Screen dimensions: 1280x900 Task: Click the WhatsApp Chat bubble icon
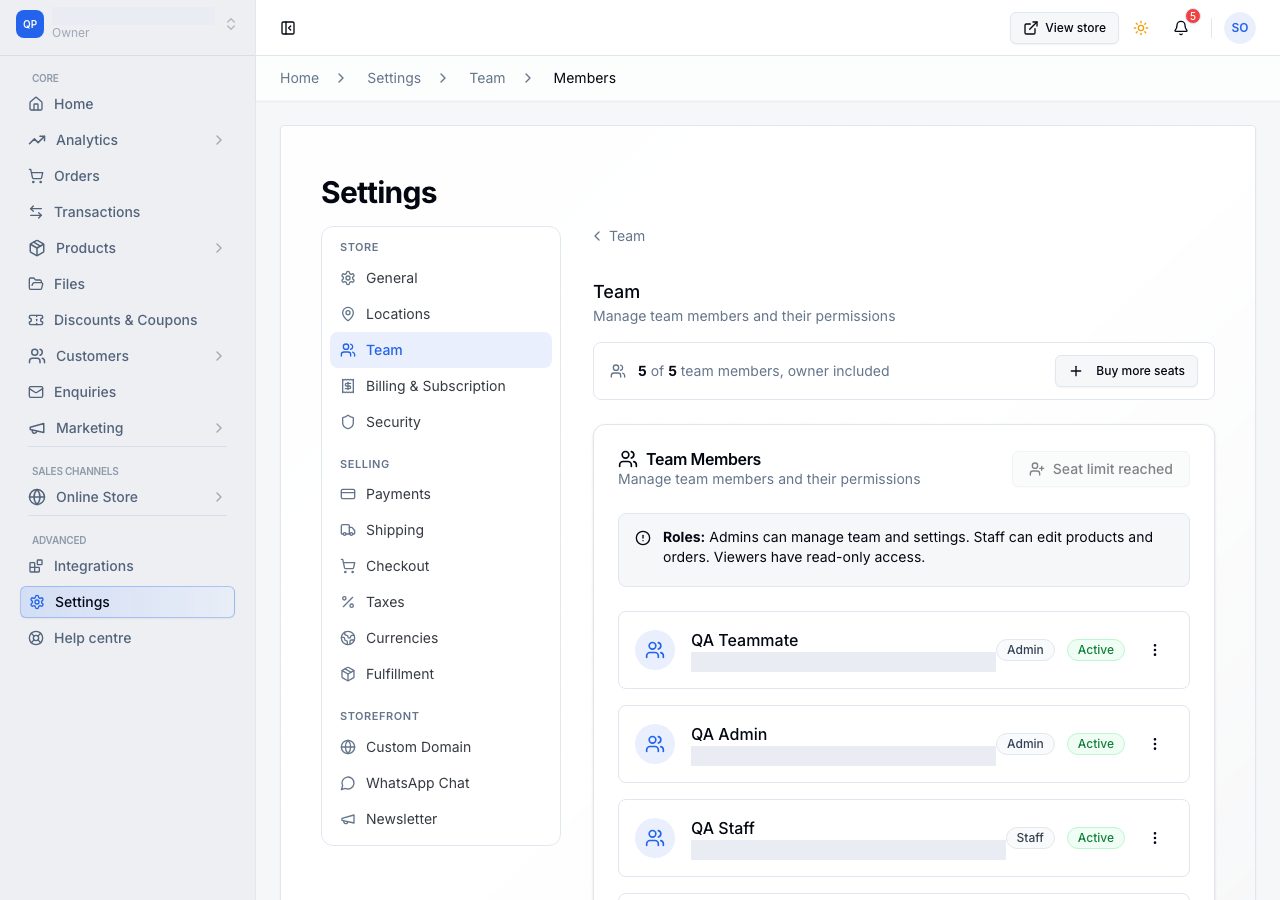(x=348, y=783)
